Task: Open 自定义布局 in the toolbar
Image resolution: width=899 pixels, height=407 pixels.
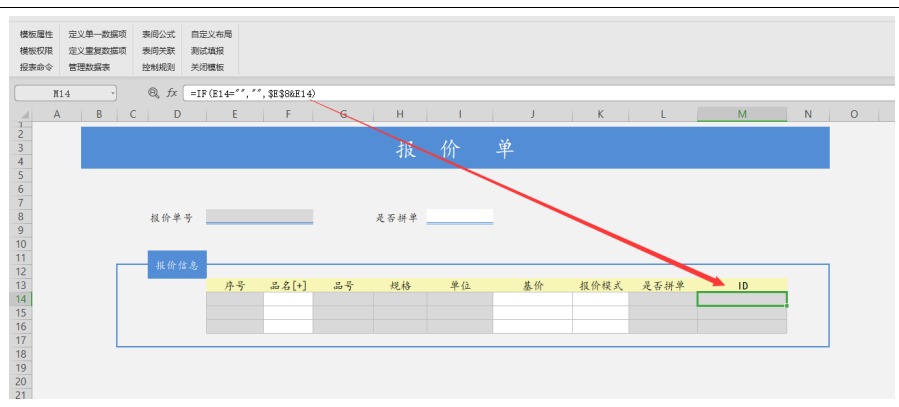Action: tap(211, 34)
